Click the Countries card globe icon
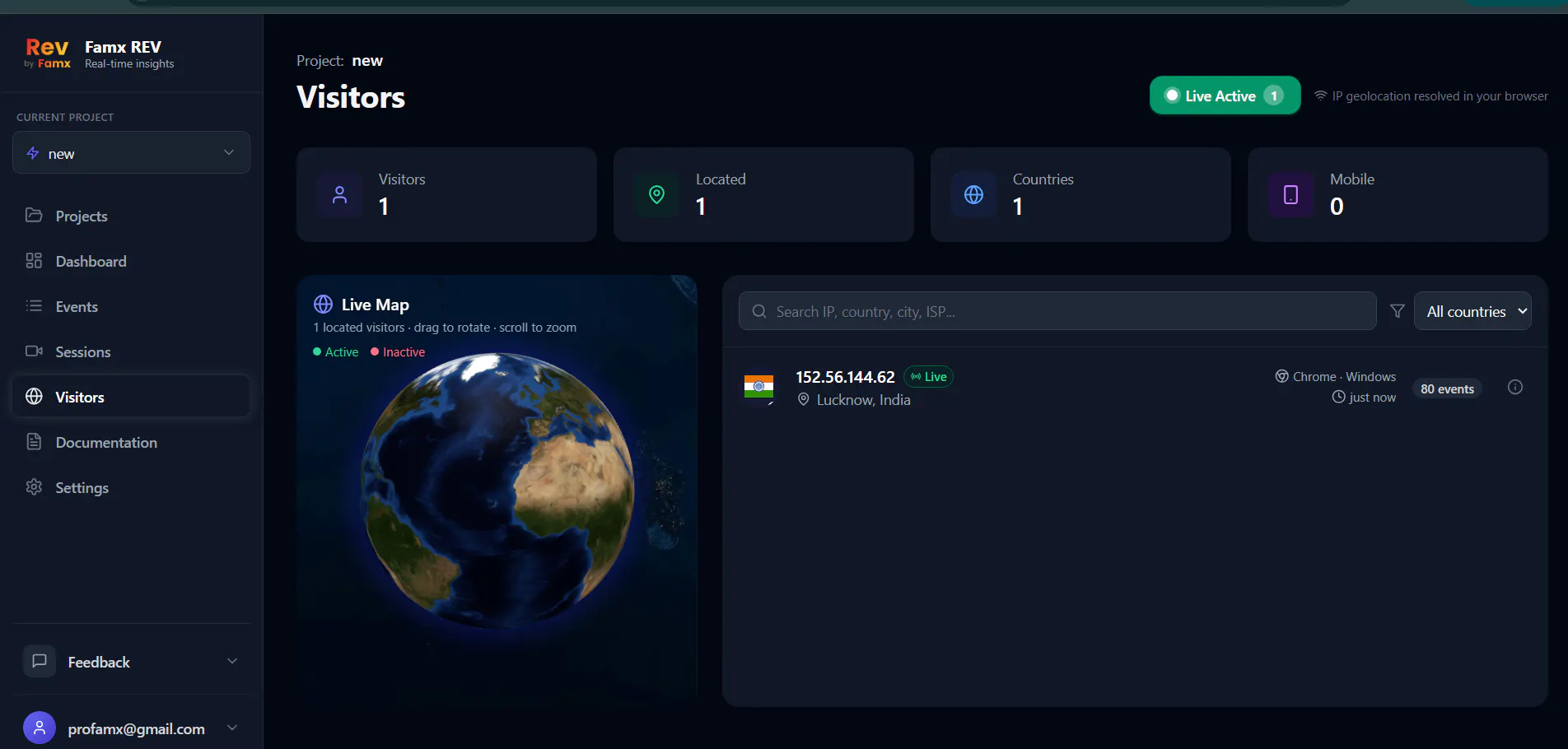1568x749 pixels. pos(973,195)
